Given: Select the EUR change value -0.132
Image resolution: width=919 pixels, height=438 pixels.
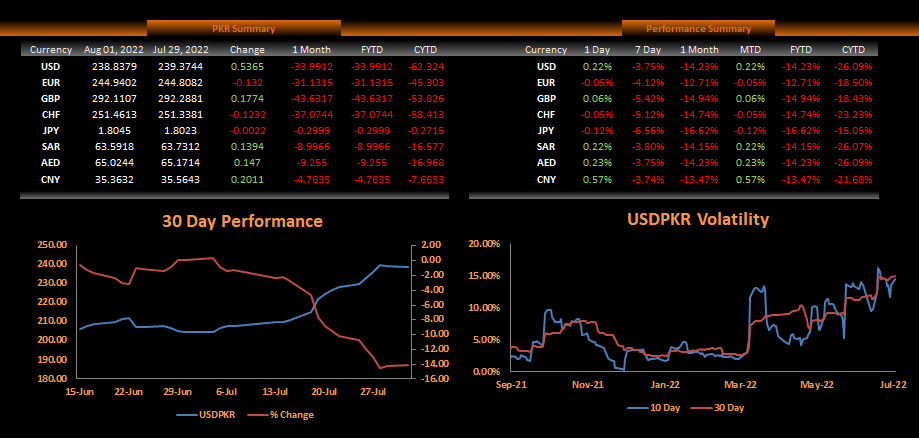Looking at the screenshot, I should tap(247, 83).
